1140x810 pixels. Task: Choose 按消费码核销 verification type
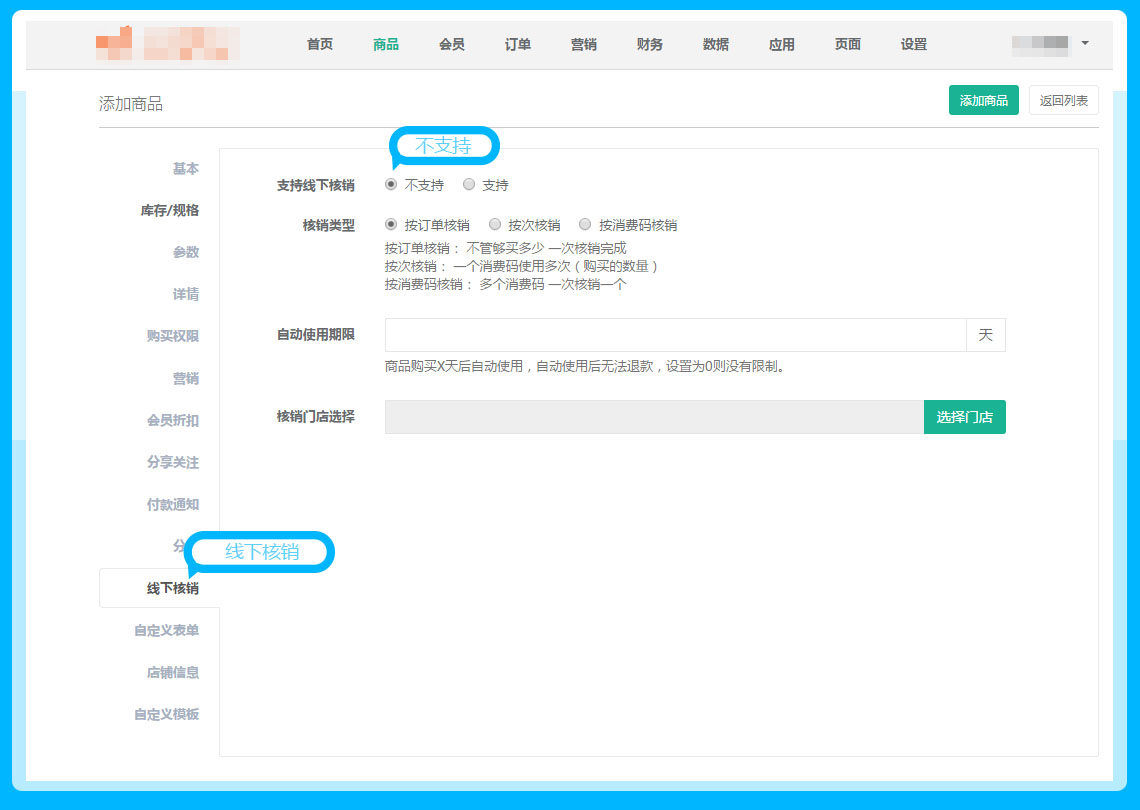(585, 225)
